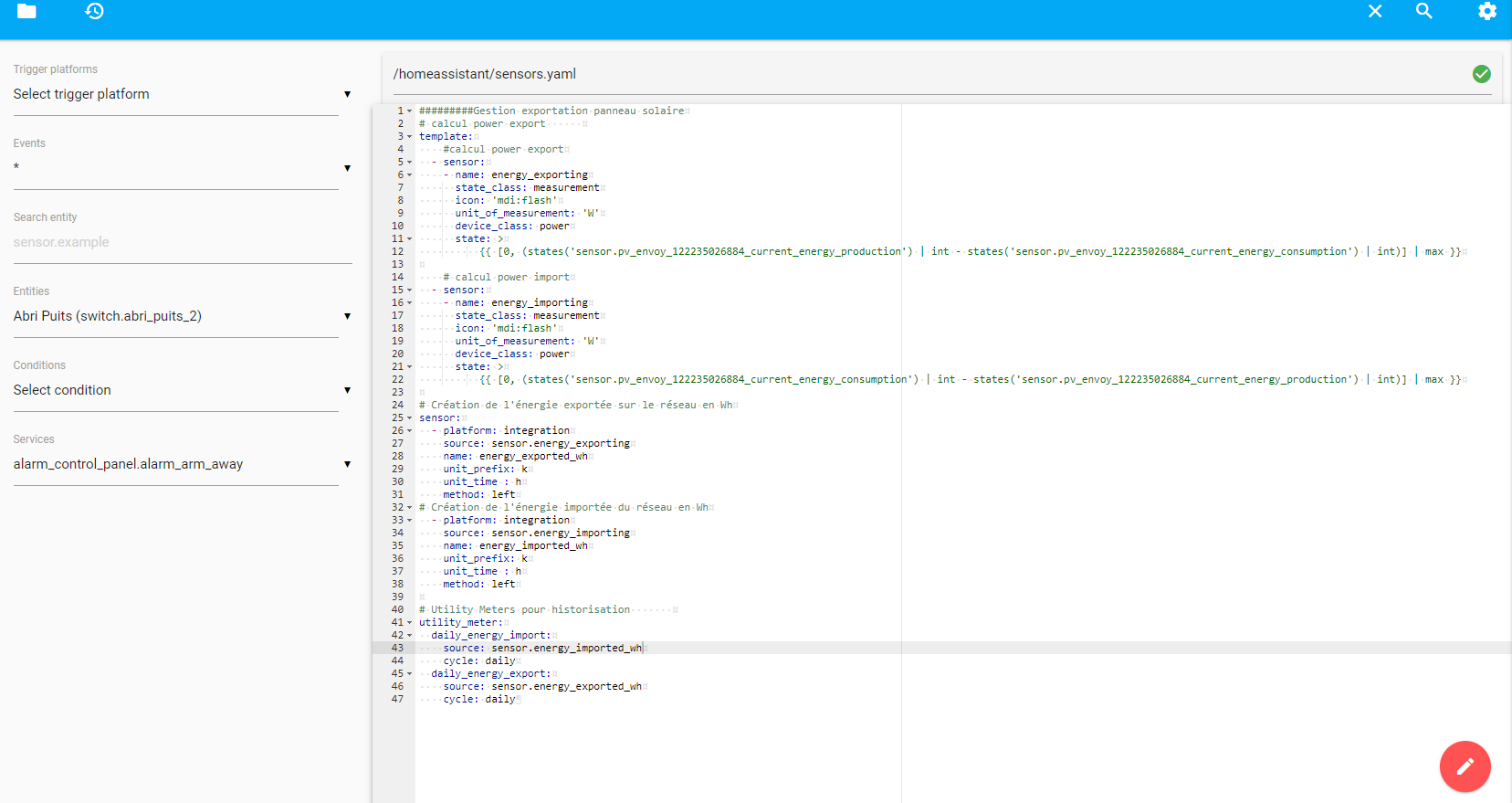Click 'cycle: daily' on line 47
Viewport: 1512px width, 803px height.
pos(479,699)
